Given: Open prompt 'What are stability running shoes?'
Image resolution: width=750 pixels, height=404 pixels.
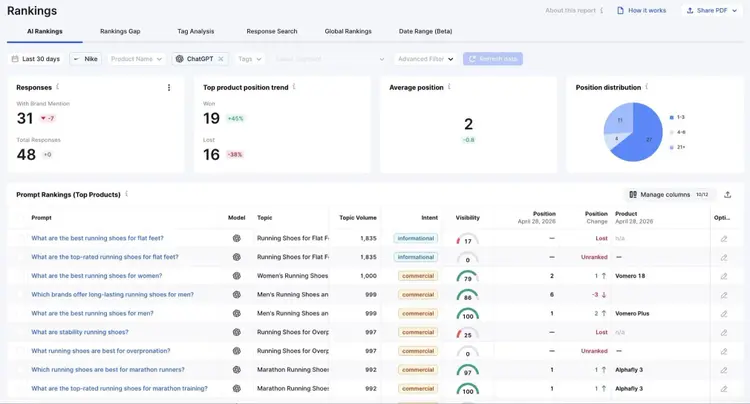Looking at the screenshot, I should tap(80, 332).
